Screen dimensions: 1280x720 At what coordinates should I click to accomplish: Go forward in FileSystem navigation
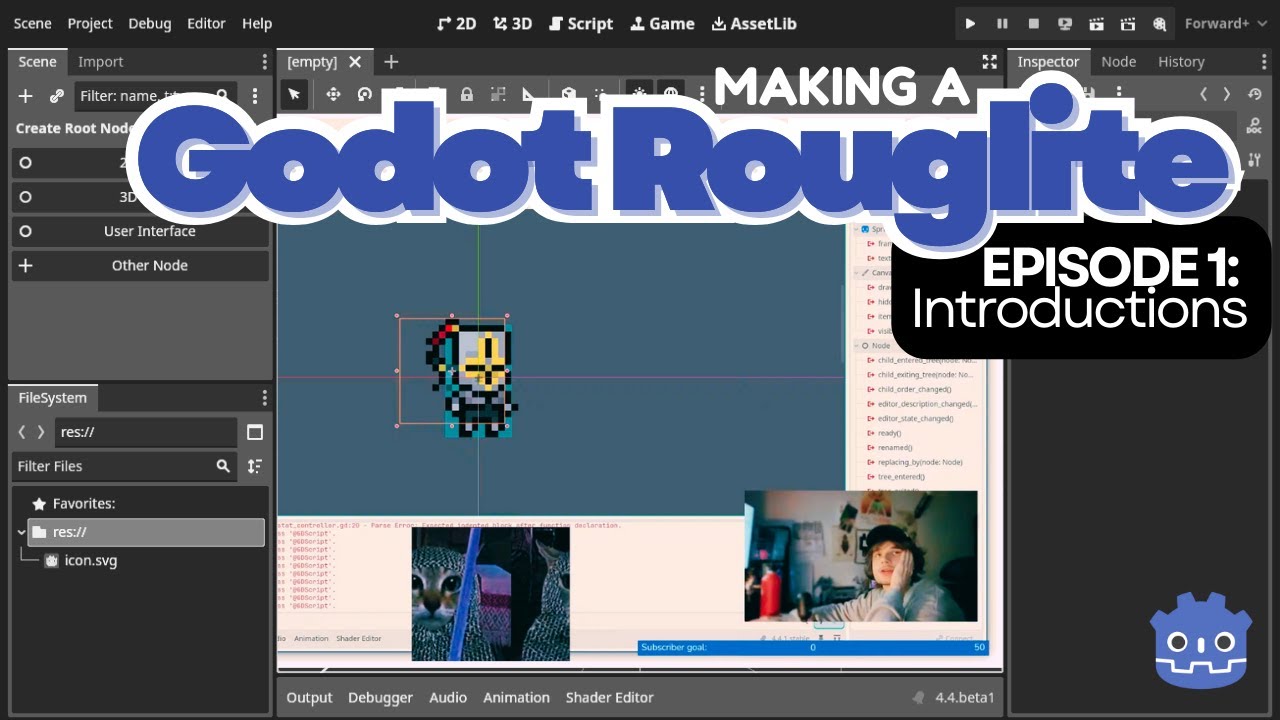[41, 432]
